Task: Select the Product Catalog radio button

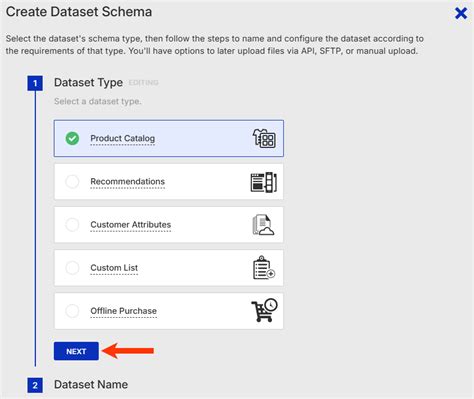Action: pyautogui.click(x=72, y=138)
